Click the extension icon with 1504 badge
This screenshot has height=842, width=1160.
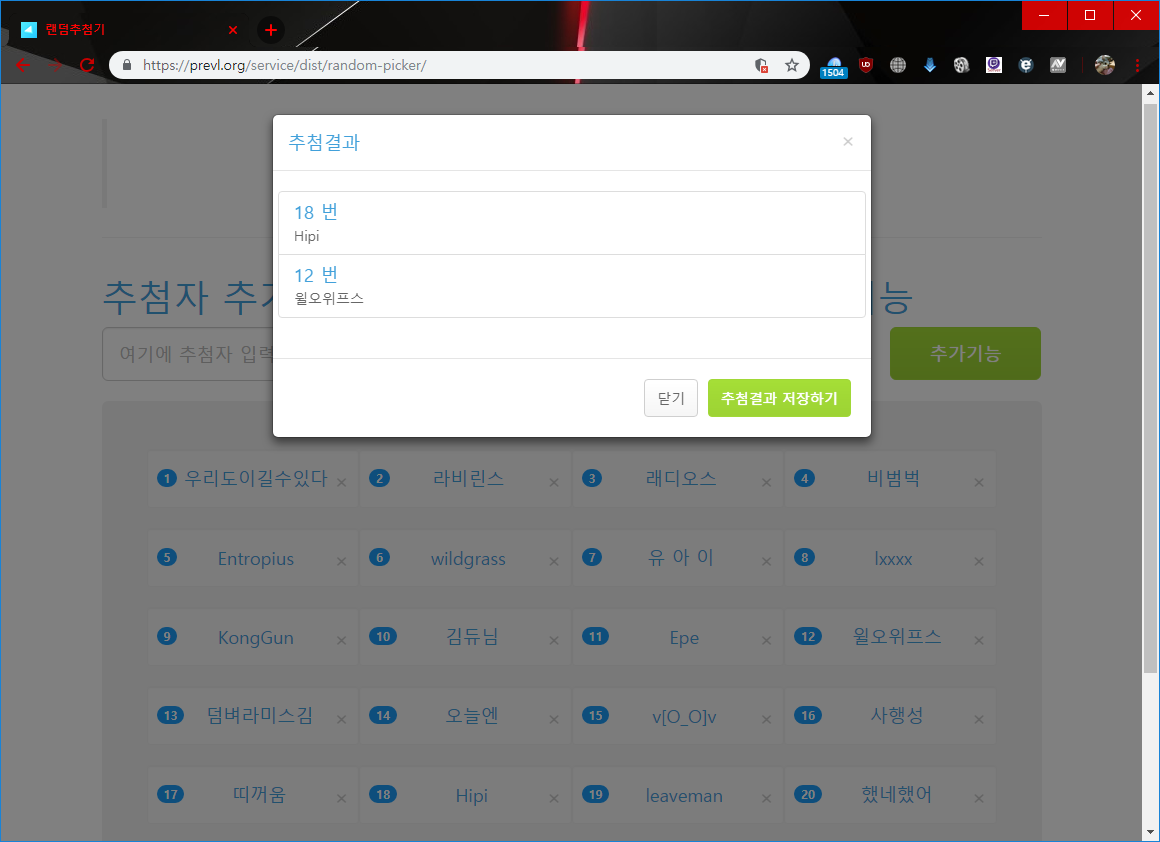tap(833, 65)
